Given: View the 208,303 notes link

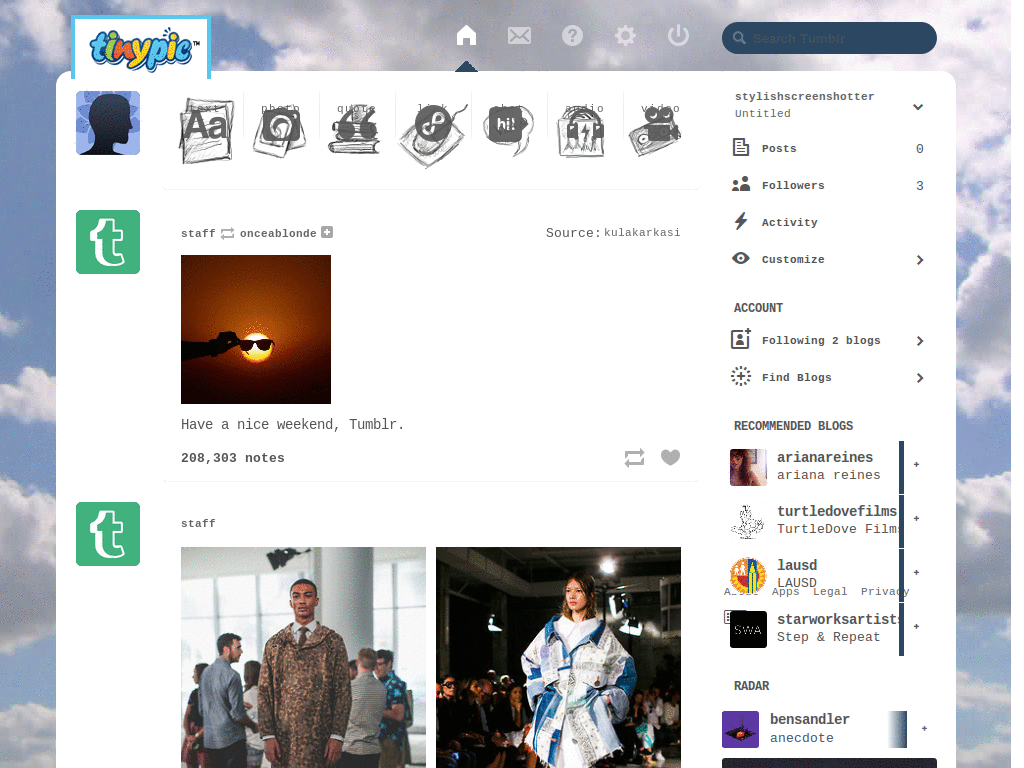Looking at the screenshot, I should 232,458.
